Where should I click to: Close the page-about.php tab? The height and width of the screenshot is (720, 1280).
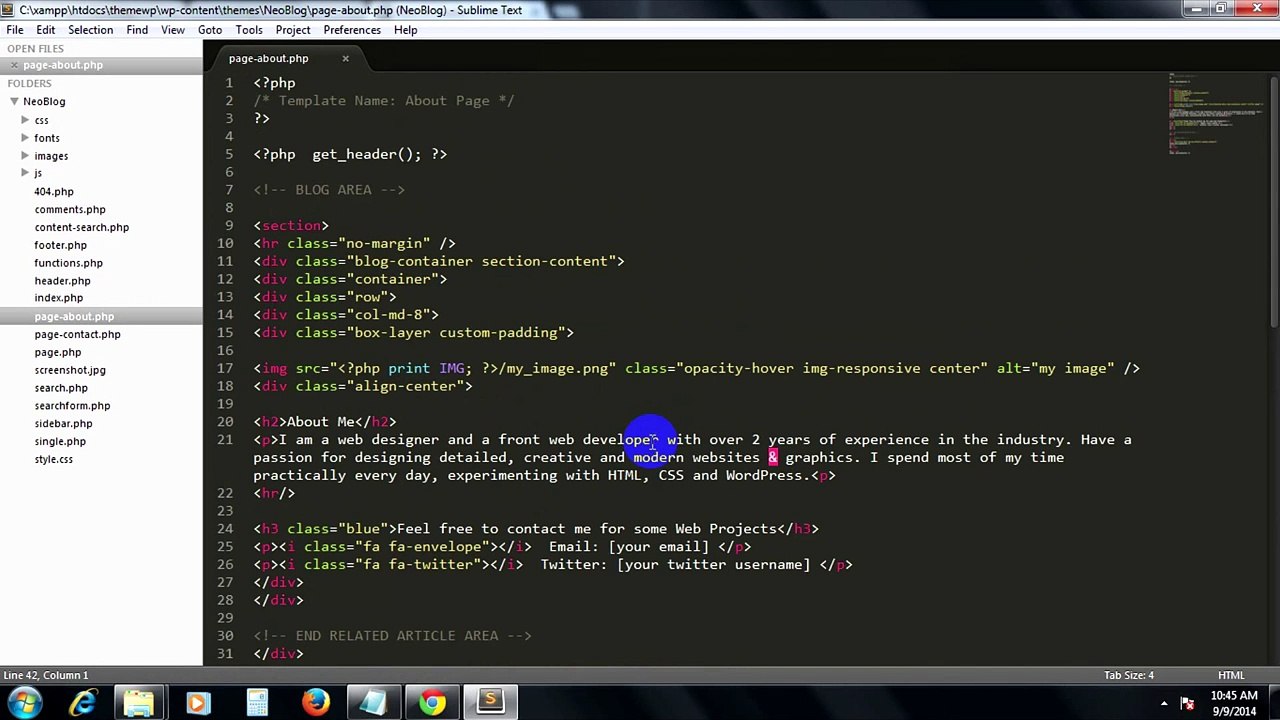click(x=346, y=58)
